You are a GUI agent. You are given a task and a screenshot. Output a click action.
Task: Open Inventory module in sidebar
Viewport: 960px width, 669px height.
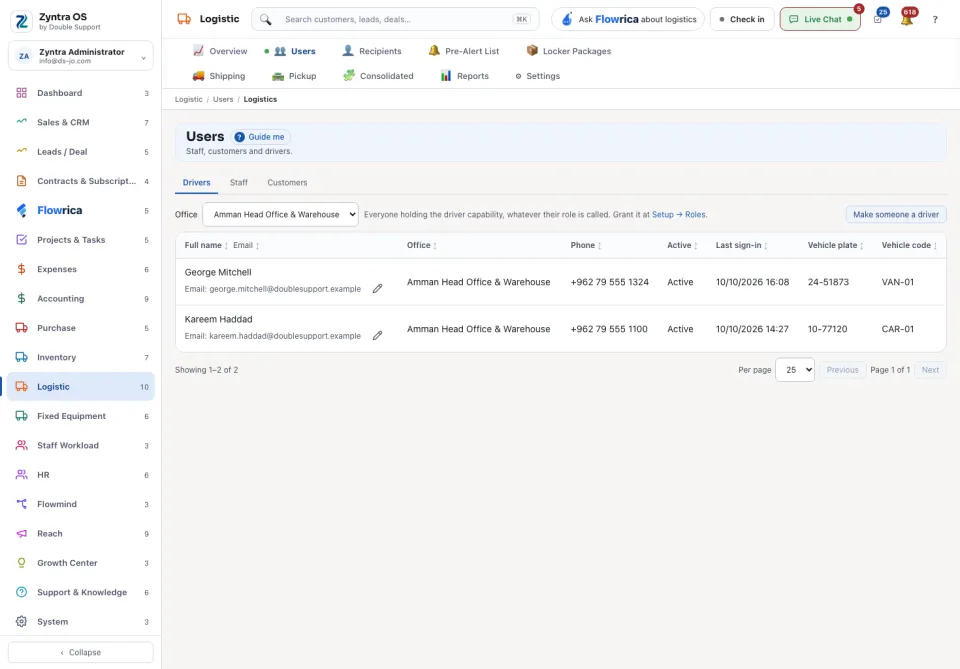(81, 357)
